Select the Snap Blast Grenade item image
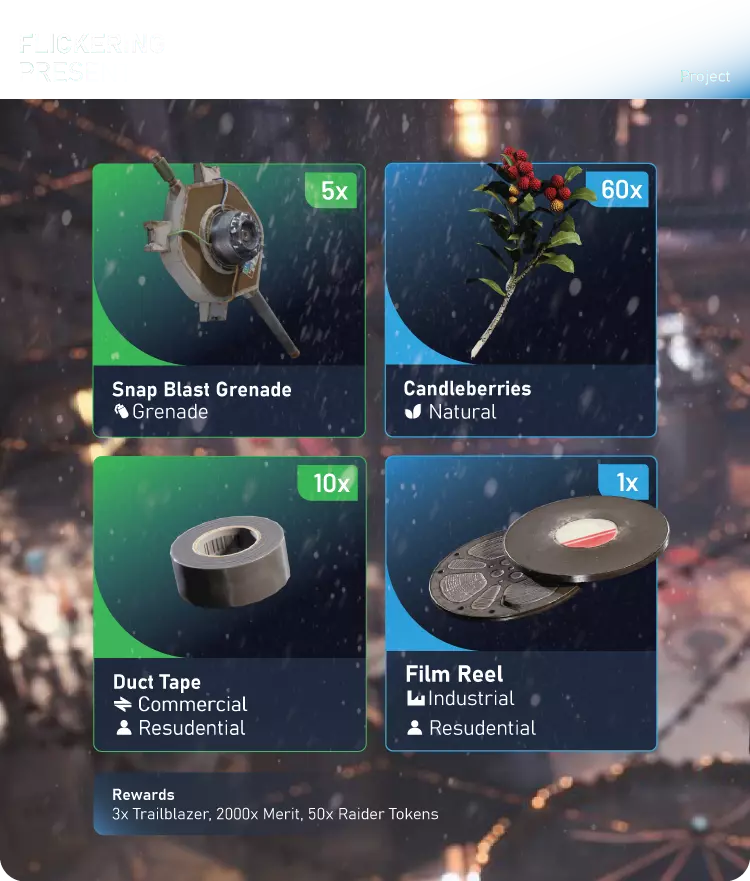Image resolution: width=750 pixels, height=881 pixels. point(220,255)
